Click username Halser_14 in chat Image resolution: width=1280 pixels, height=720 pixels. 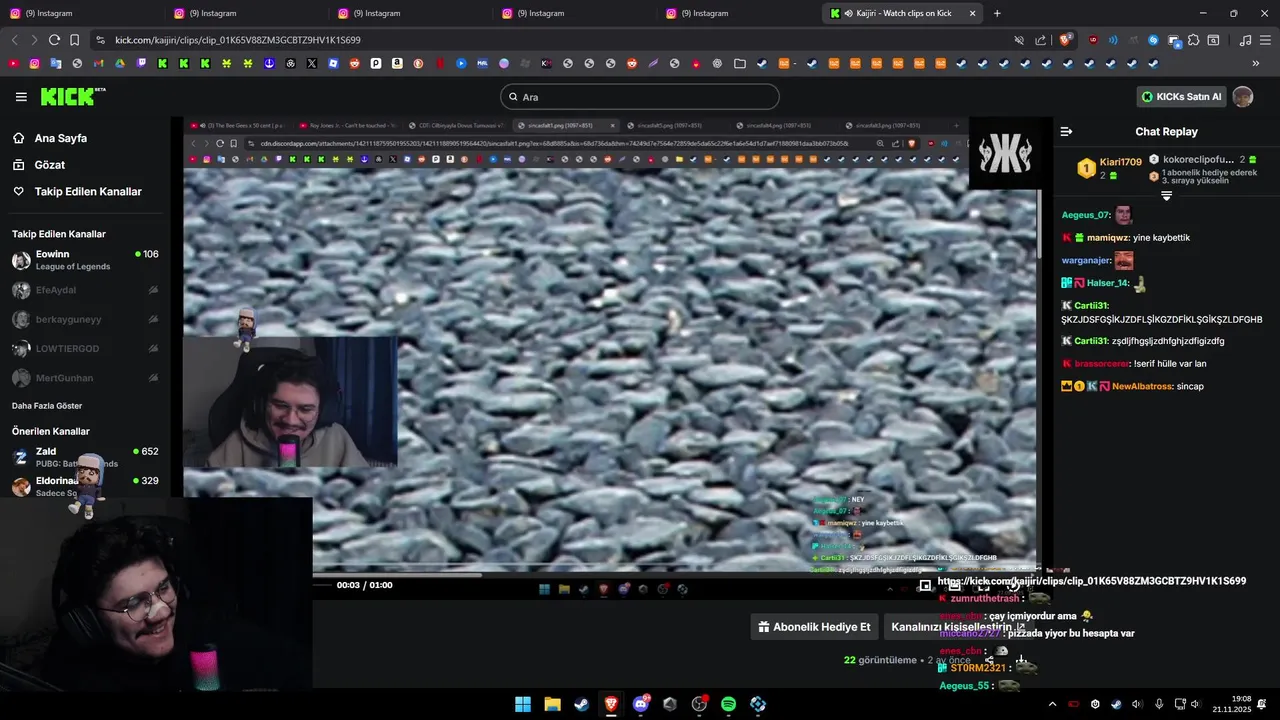coord(1108,283)
